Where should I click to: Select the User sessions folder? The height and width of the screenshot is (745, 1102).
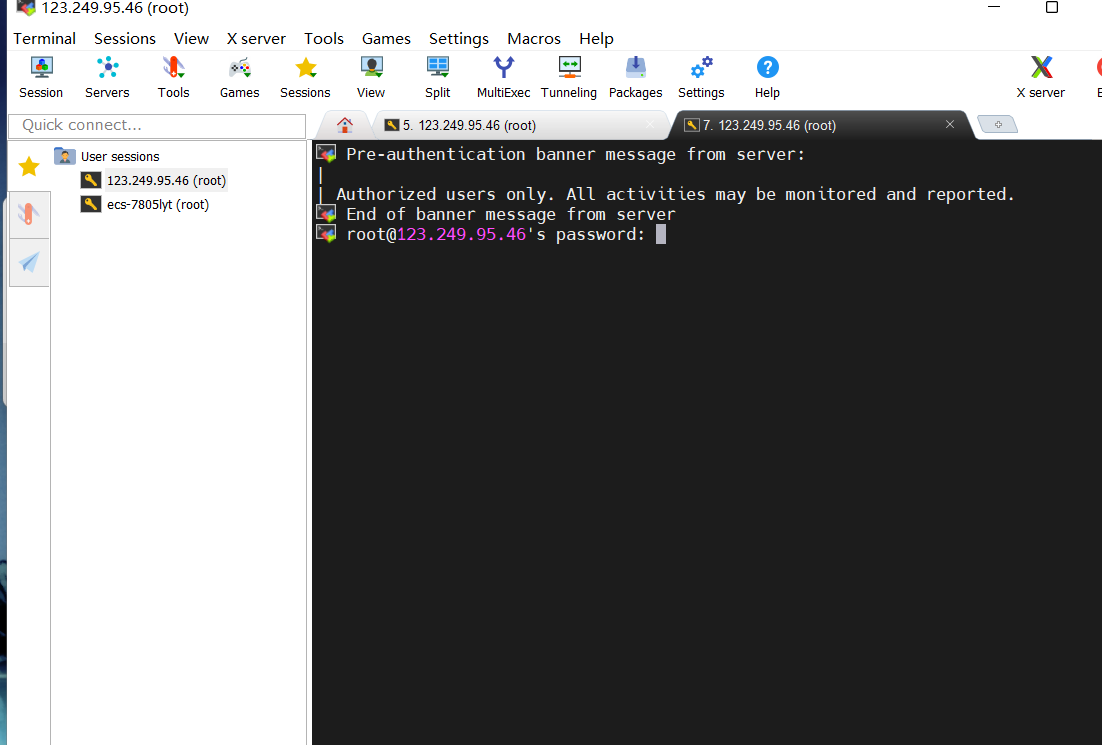107,156
